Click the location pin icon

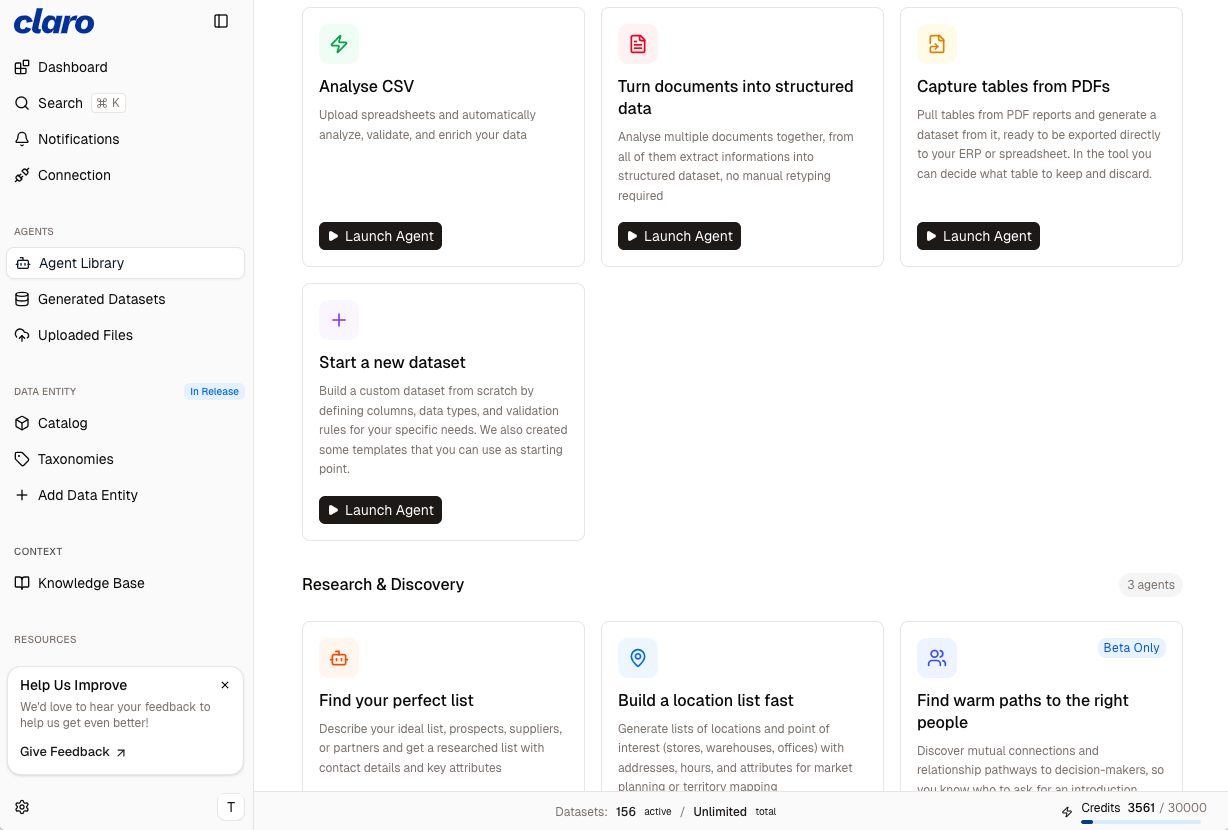(638, 658)
